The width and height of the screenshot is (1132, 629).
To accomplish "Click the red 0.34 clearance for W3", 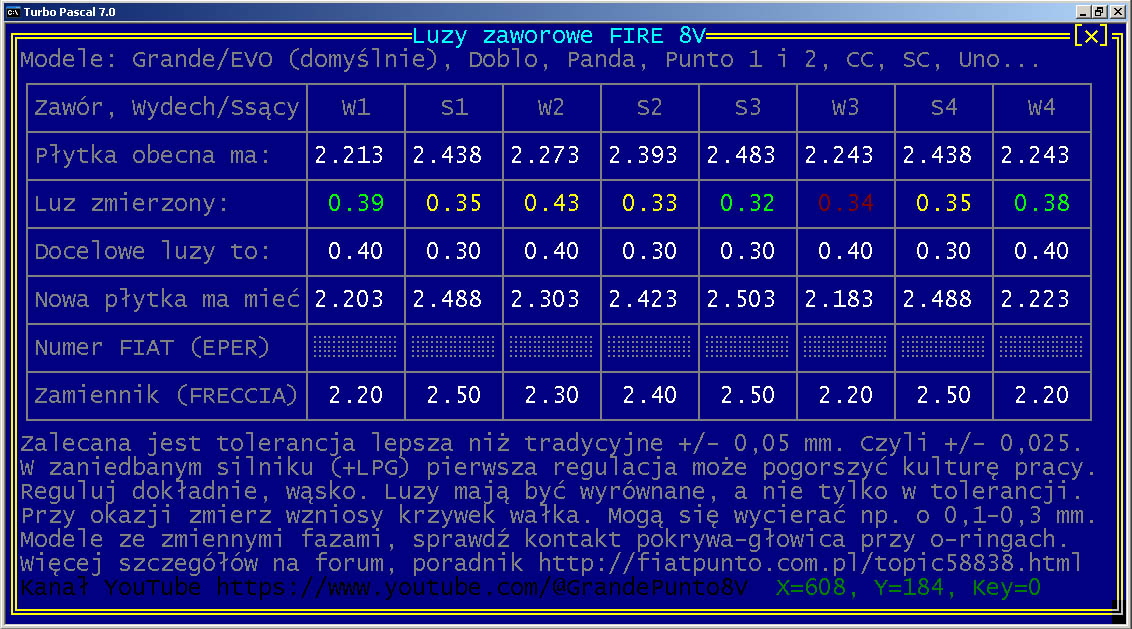I will click(x=845, y=203).
